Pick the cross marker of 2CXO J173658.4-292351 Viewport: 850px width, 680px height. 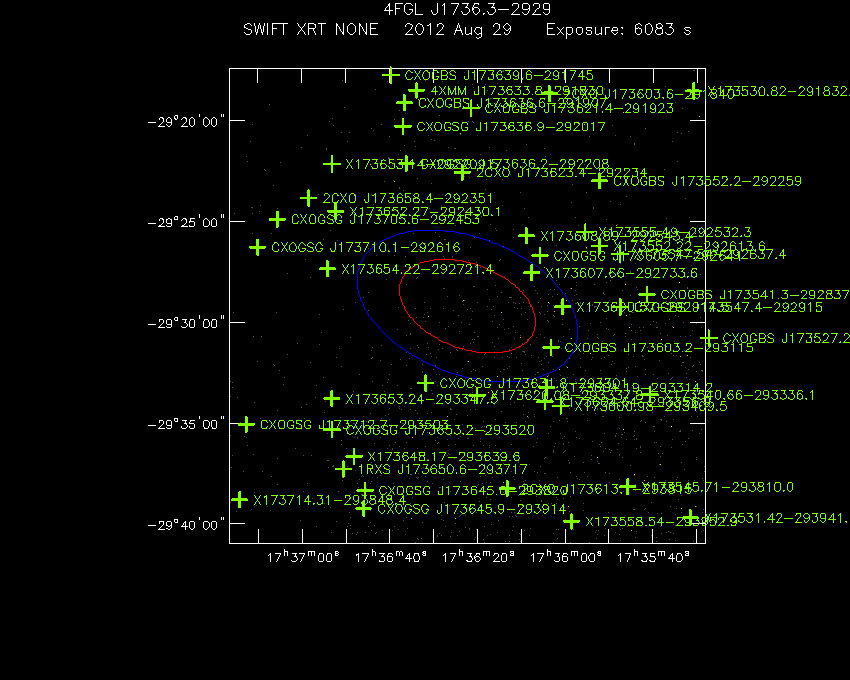click(308, 198)
